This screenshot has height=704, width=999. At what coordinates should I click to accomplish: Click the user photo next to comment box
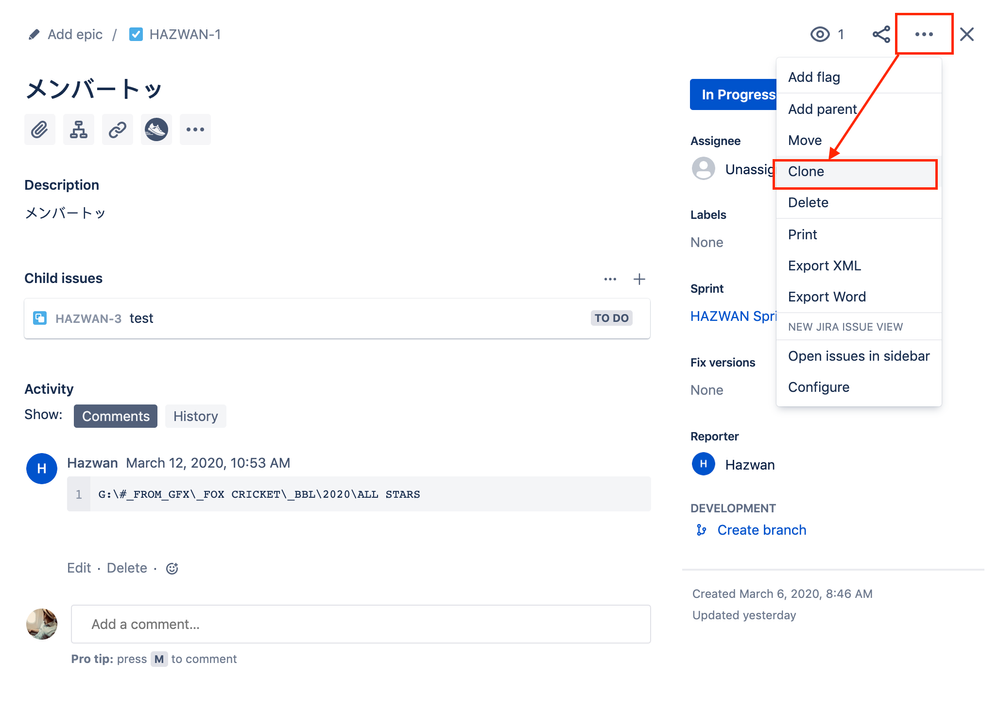(41, 624)
